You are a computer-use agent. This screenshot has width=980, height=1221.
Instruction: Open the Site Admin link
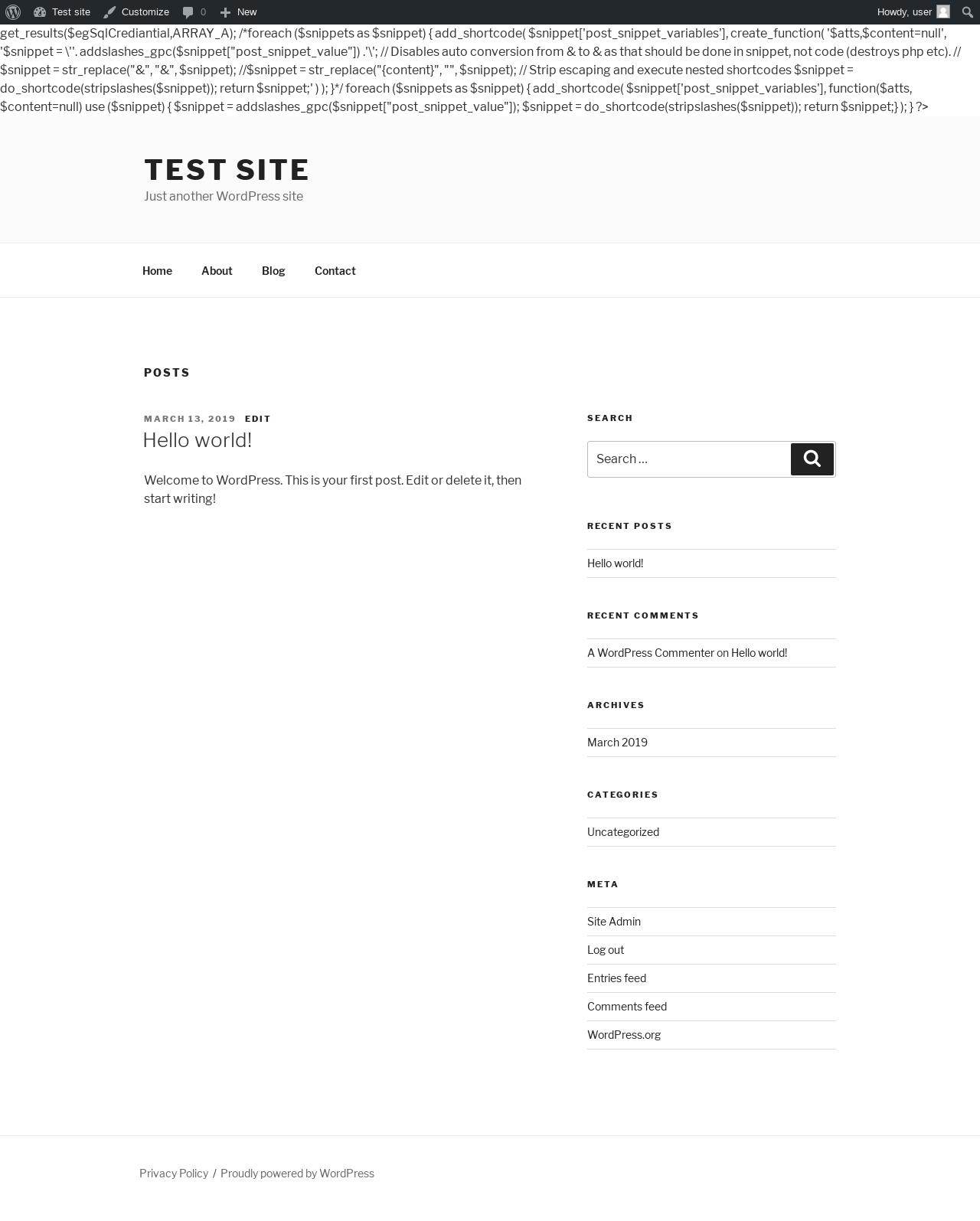pos(613,922)
